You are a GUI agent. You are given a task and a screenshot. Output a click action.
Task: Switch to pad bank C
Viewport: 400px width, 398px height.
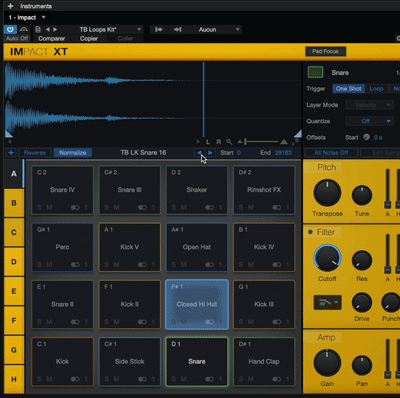(14, 232)
